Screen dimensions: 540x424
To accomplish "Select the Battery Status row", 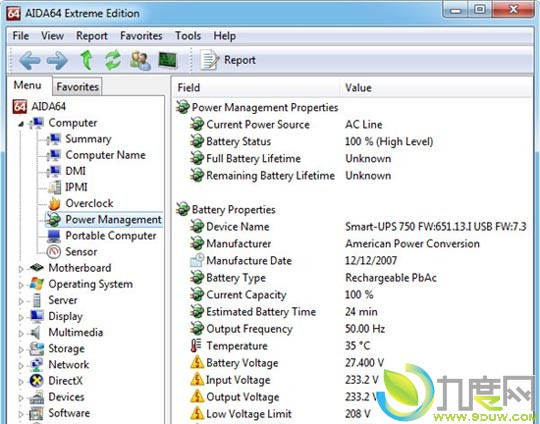I will pyautogui.click(x=353, y=142).
